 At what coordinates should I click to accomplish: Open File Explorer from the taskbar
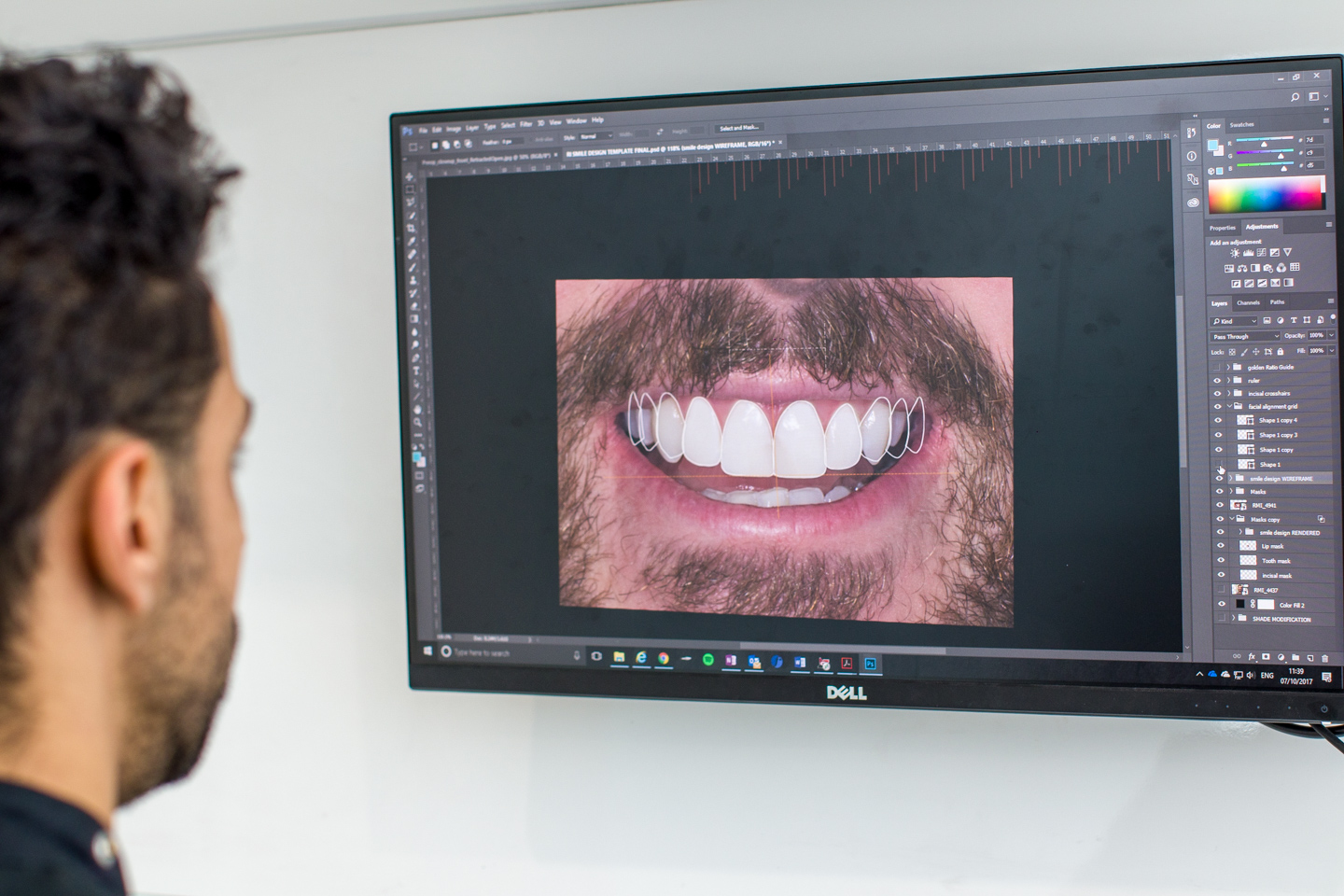[619, 657]
